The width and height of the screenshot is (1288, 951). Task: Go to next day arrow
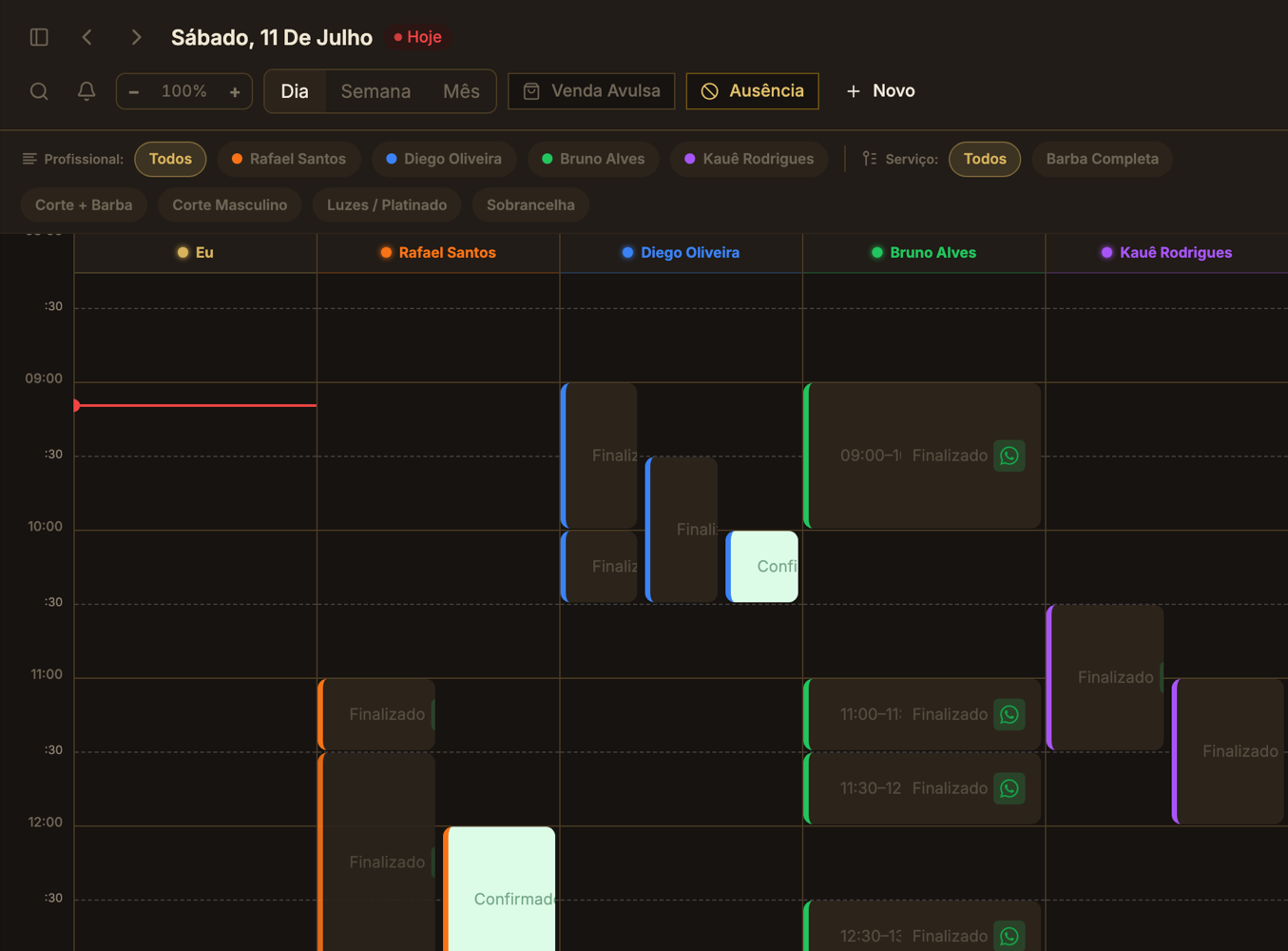pos(136,37)
